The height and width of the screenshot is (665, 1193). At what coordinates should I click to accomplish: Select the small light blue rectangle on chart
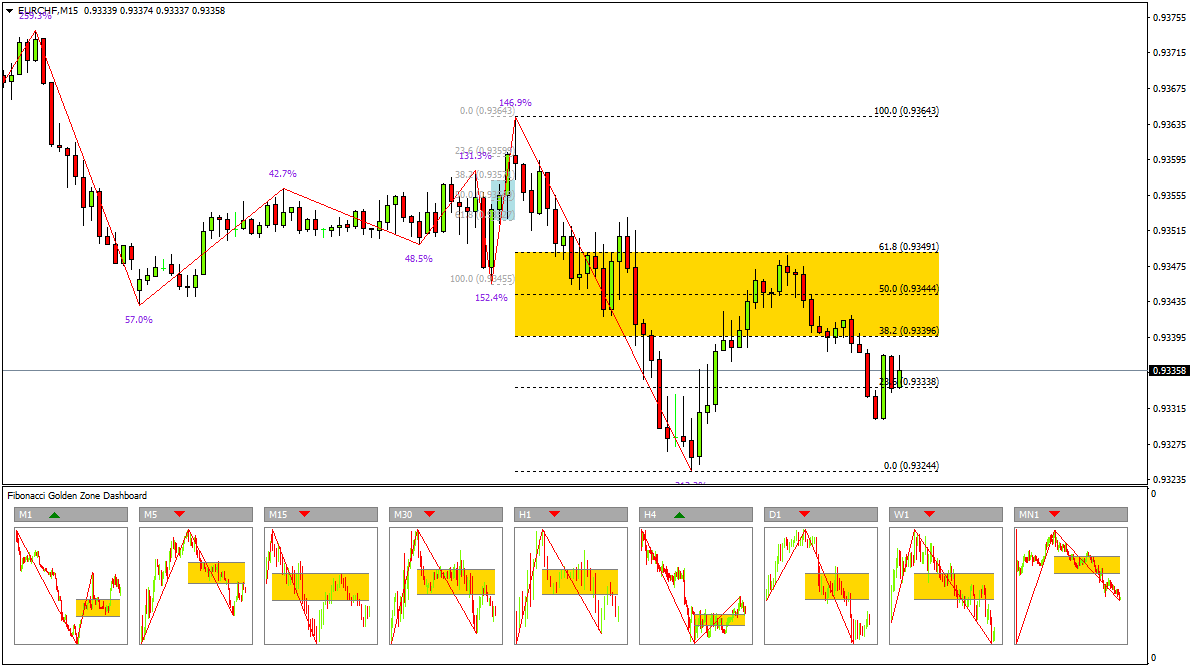coord(503,200)
